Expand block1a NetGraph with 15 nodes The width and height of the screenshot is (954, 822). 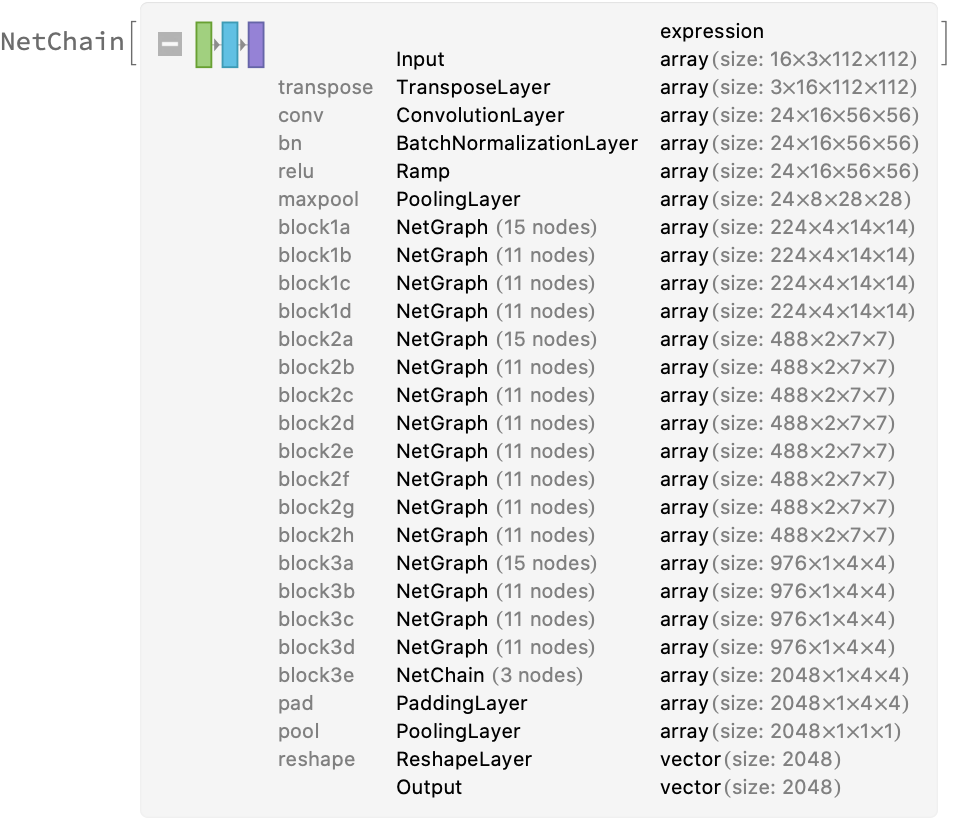496,227
